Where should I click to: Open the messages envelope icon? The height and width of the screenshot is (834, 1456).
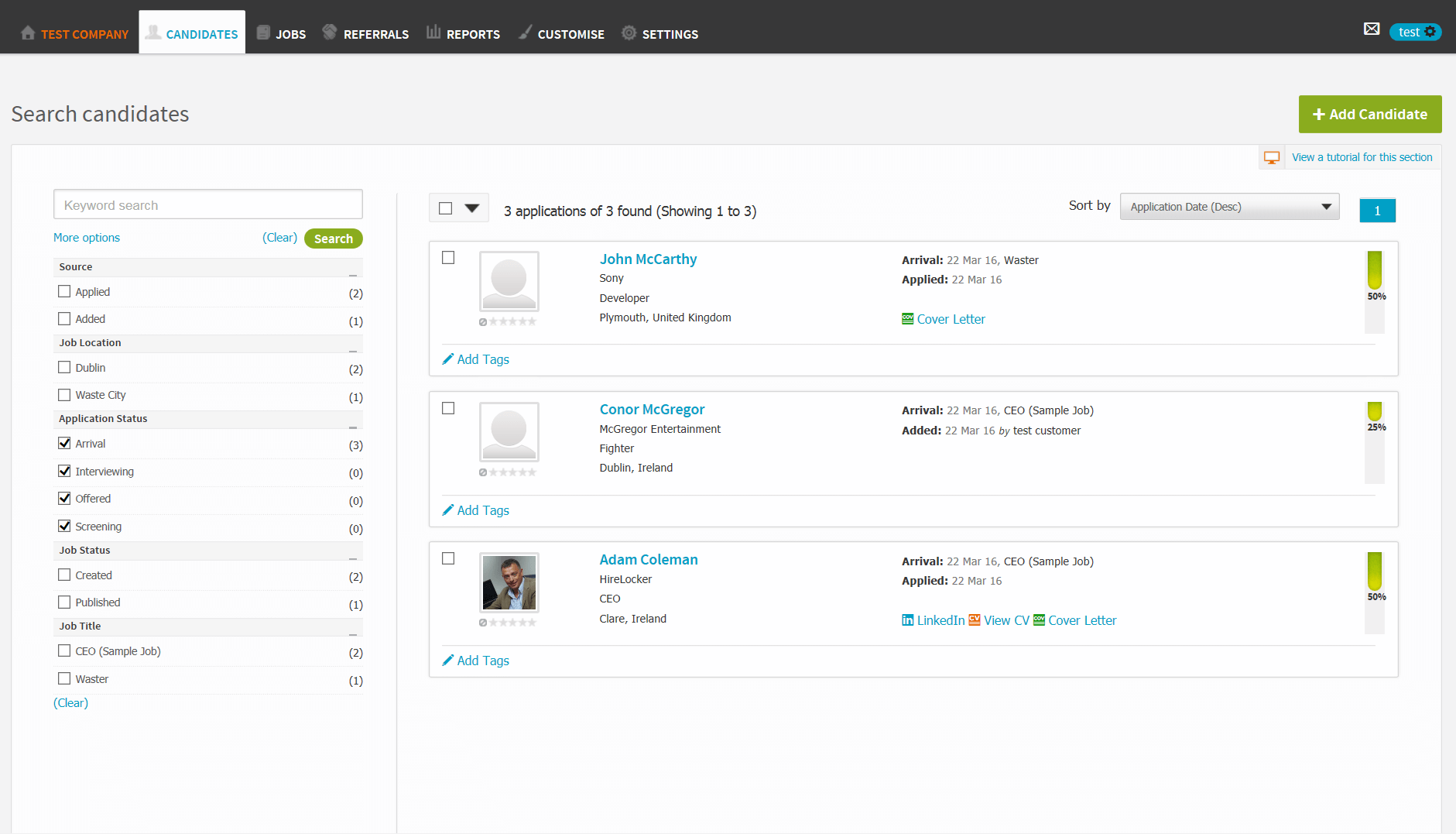tap(1371, 29)
